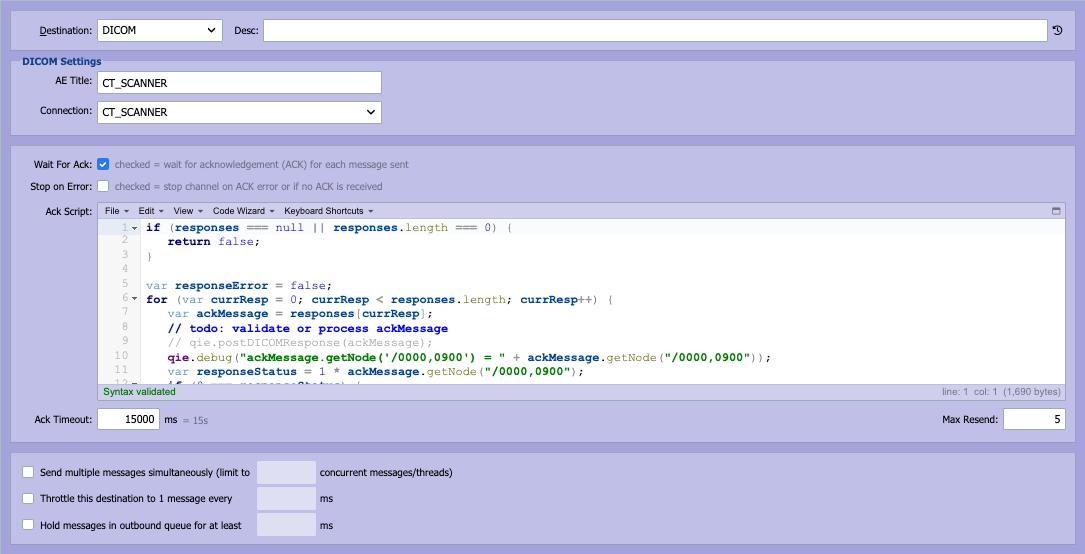Click the AE Title input field

239,83
